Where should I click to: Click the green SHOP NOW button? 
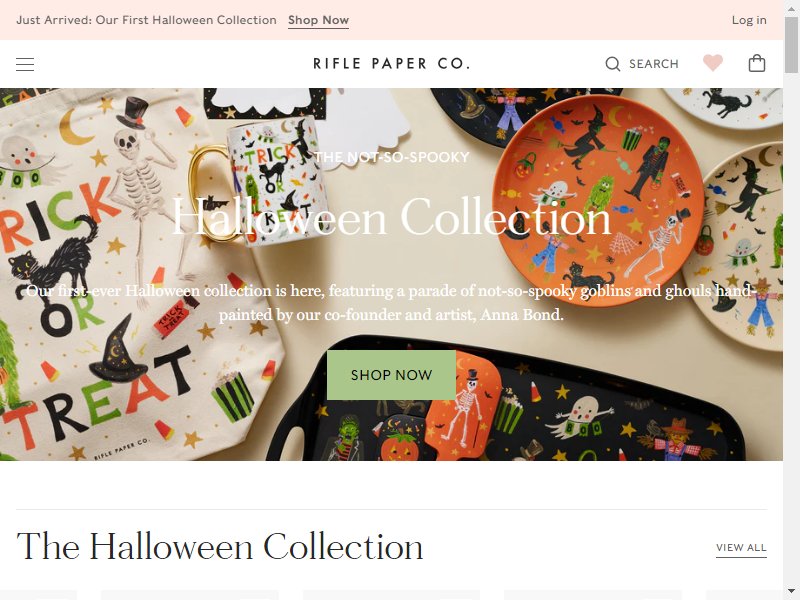391,375
